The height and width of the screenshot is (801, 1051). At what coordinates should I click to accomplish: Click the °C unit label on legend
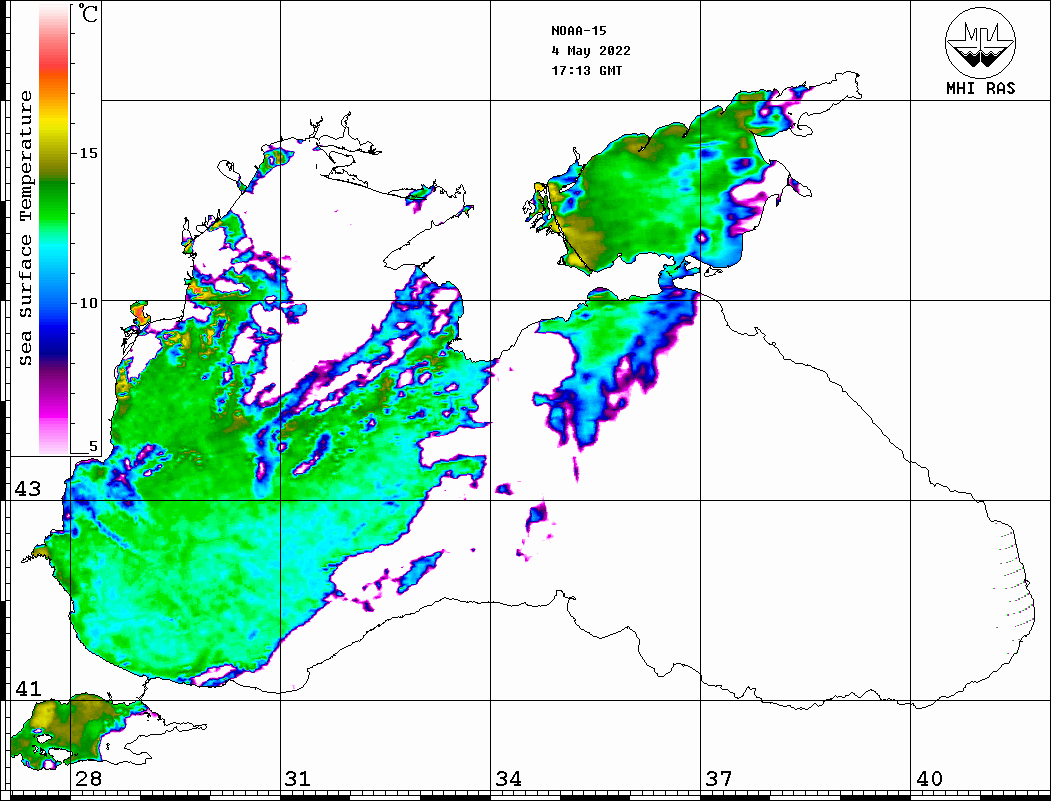tap(88, 13)
